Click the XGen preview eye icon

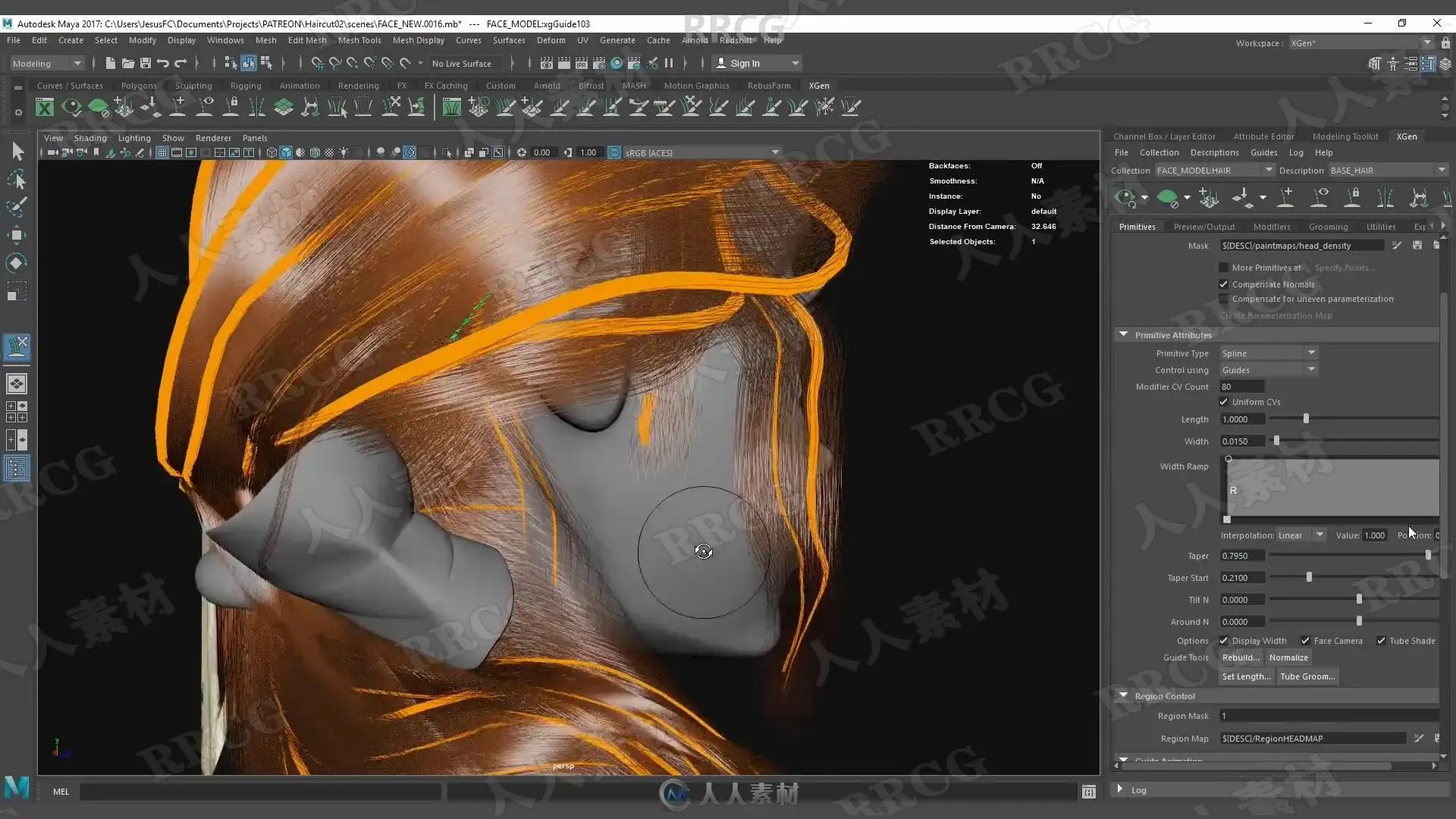coord(1125,198)
